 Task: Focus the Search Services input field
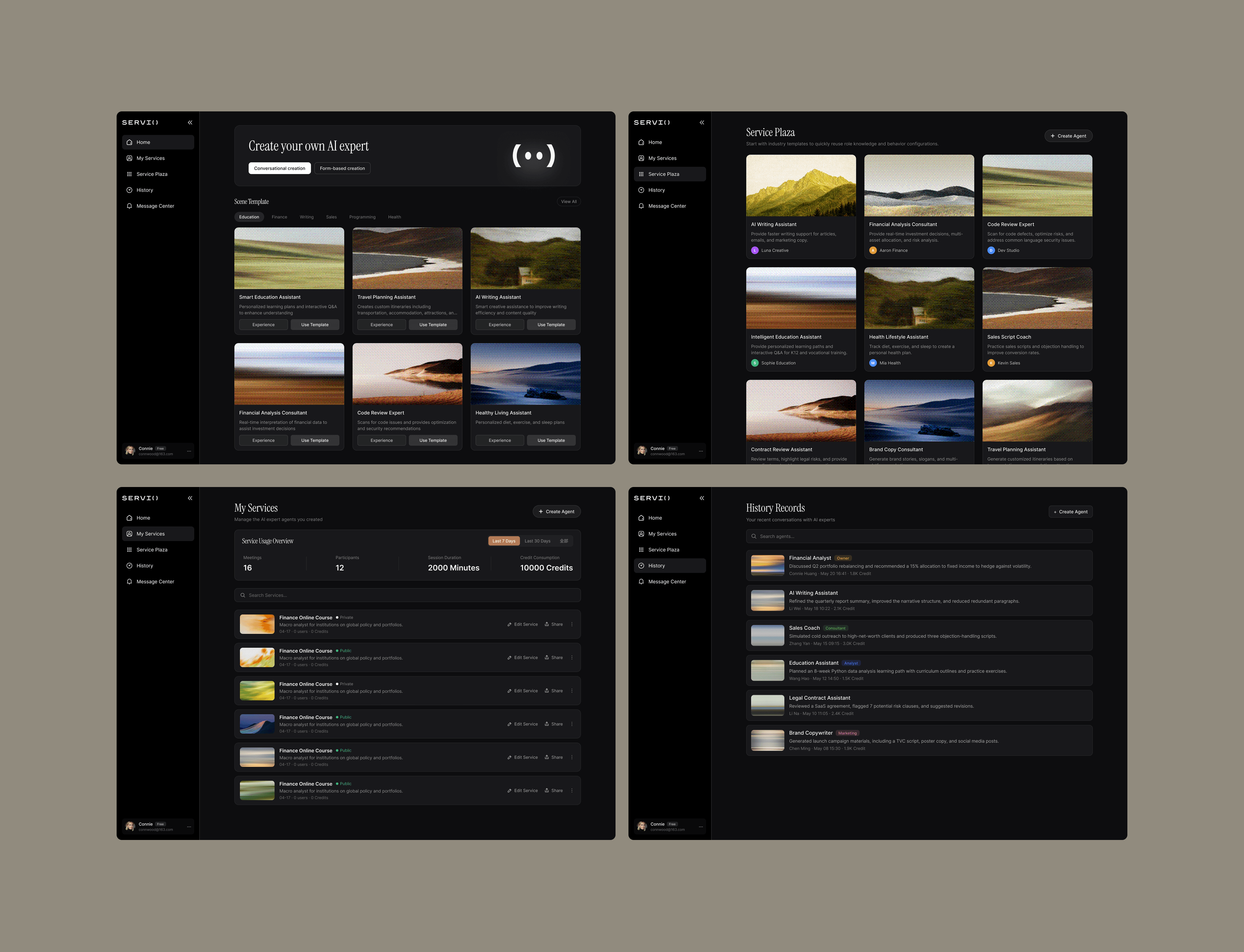(407, 595)
